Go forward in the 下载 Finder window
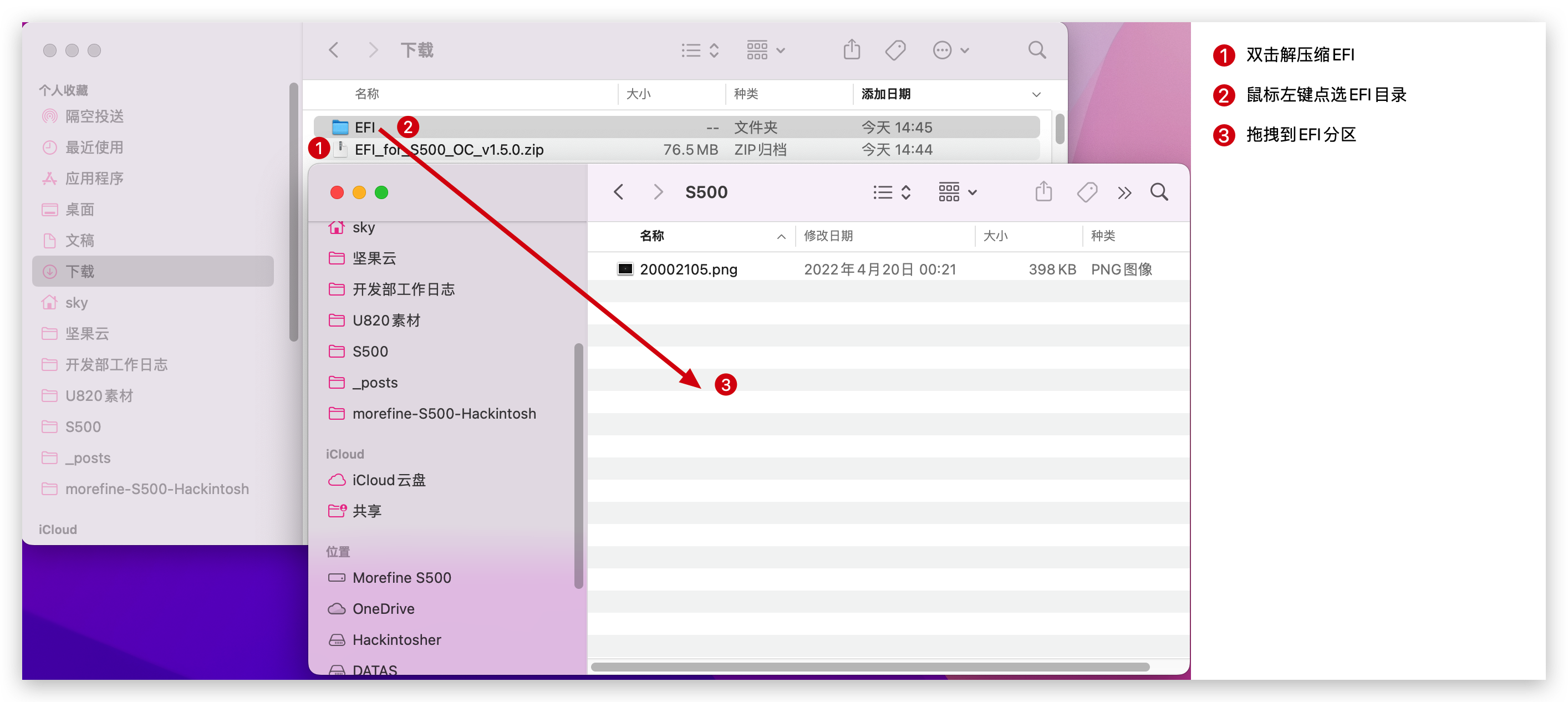1568x702 pixels. [x=373, y=50]
